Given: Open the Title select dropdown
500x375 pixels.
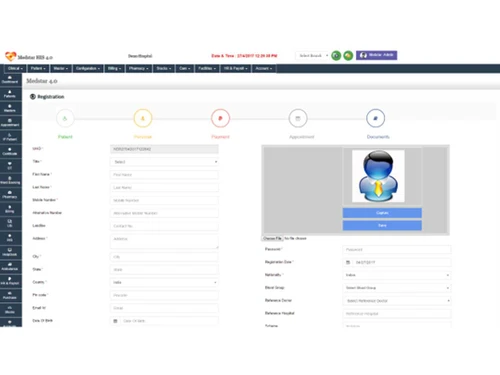Looking at the screenshot, I should [164, 162].
